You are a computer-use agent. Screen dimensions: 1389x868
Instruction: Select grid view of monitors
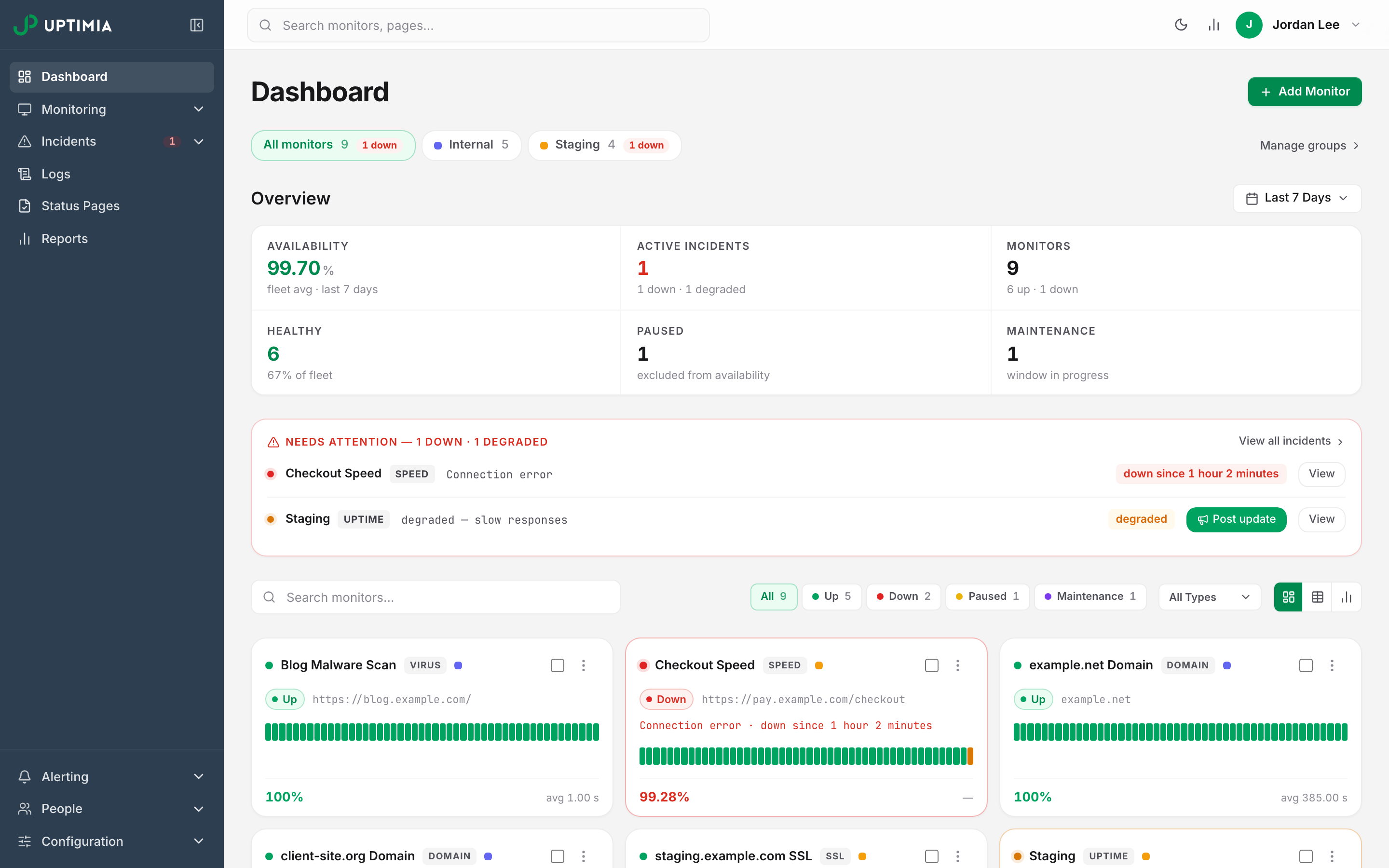point(1289,597)
